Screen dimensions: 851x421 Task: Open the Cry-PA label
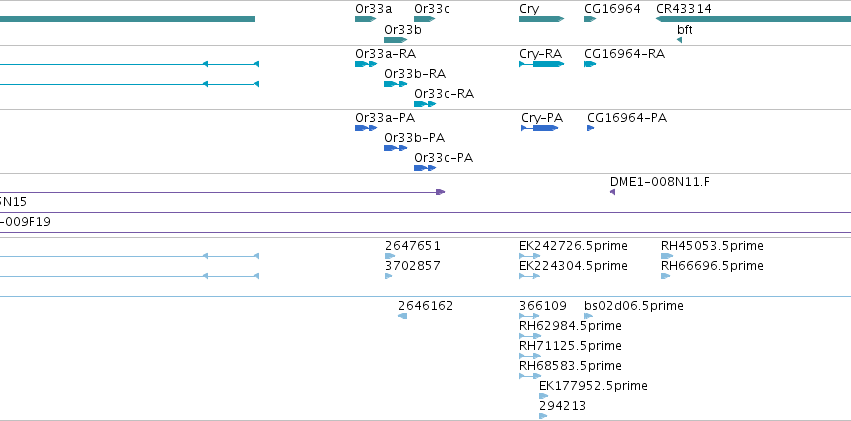[x=542, y=118]
